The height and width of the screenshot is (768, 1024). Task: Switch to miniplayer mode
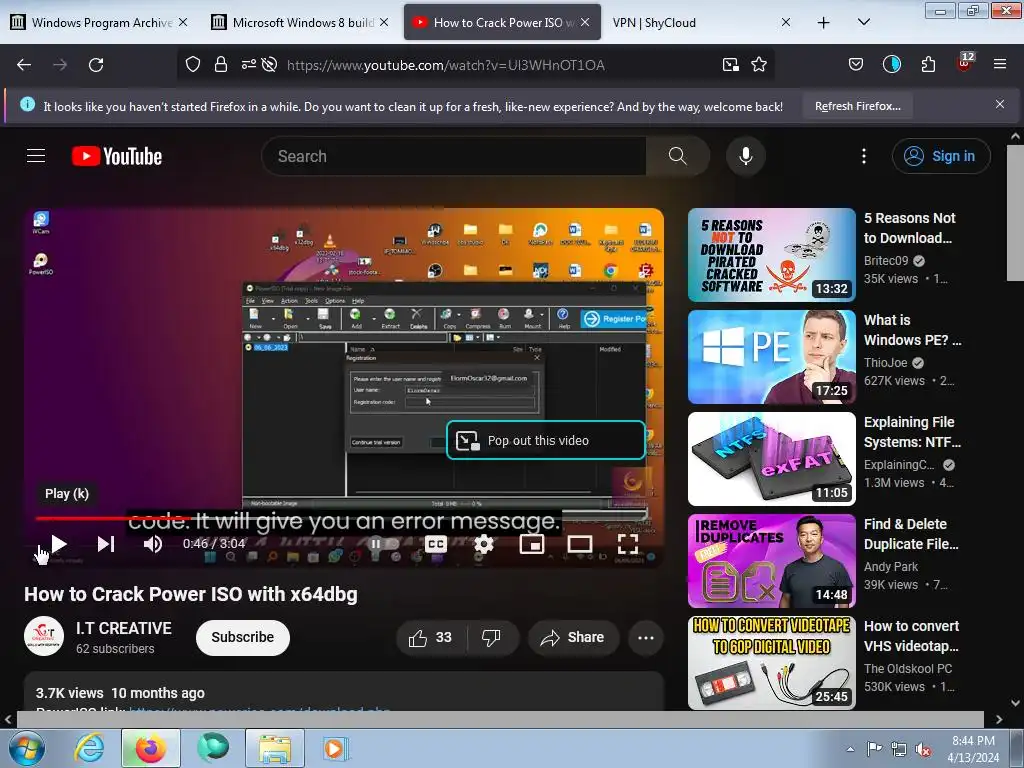click(x=532, y=544)
